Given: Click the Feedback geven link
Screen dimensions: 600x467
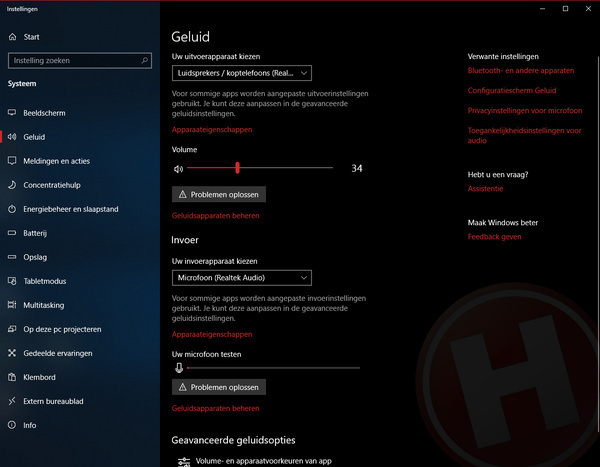Looking at the screenshot, I should 494,237.
